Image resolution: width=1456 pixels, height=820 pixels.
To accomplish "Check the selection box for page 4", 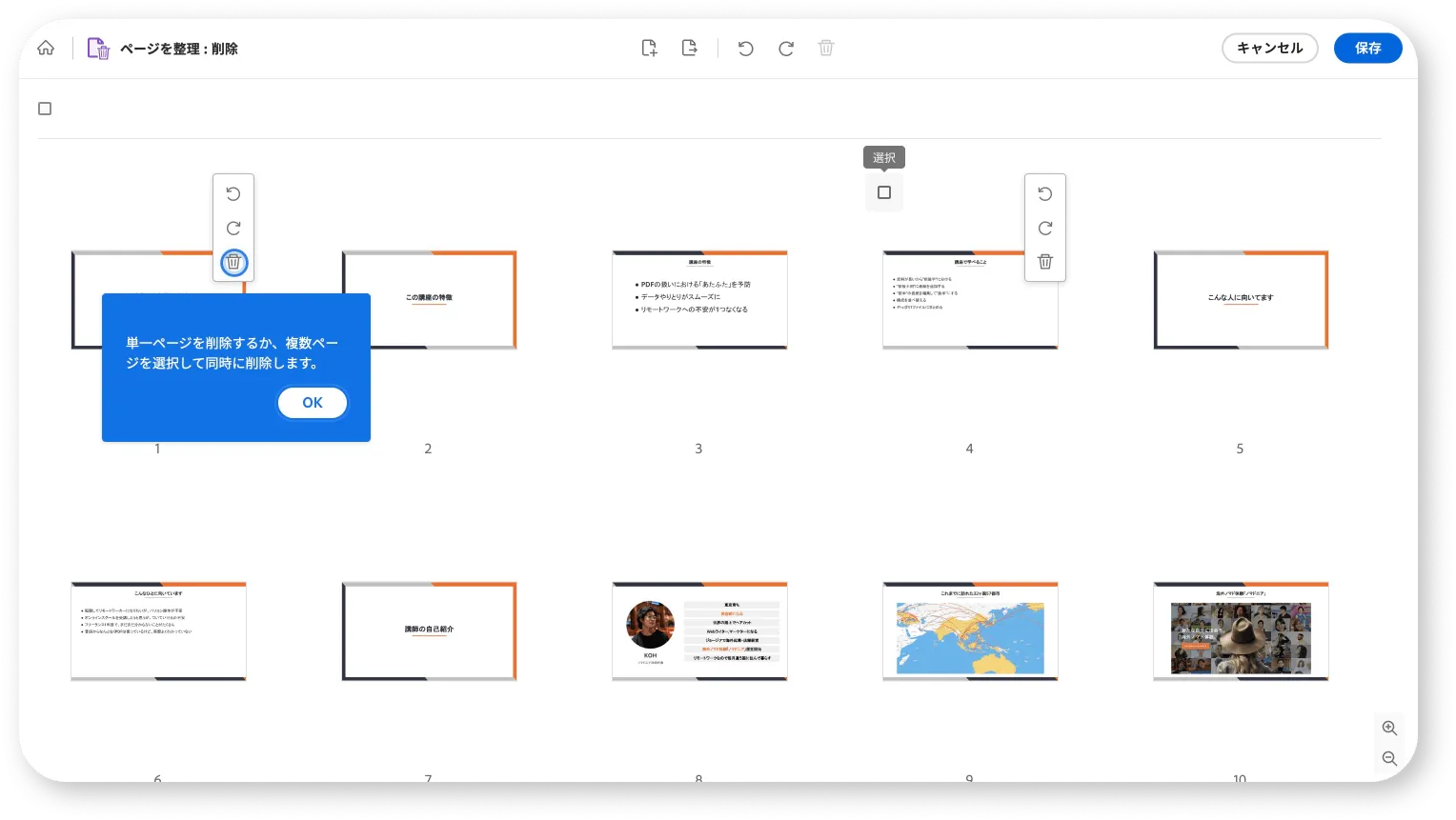I will 884,192.
